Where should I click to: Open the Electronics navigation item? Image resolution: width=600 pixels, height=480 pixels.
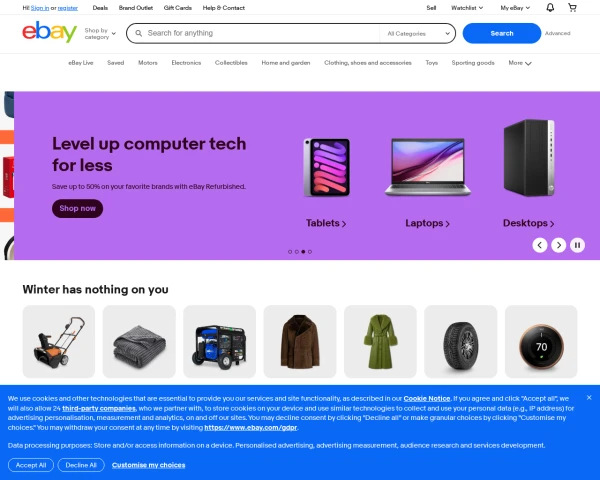(x=186, y=63)
